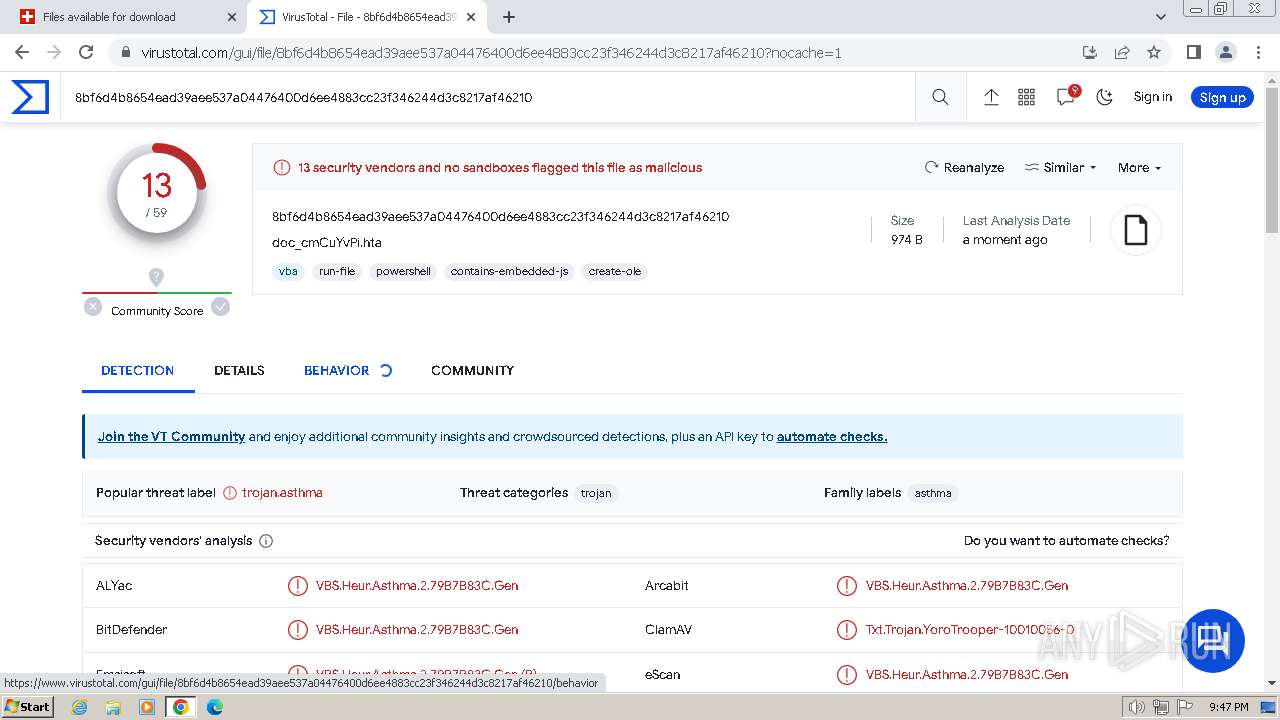Click the address bar URL
The image size is (1280, 720).
click(491, 53)
